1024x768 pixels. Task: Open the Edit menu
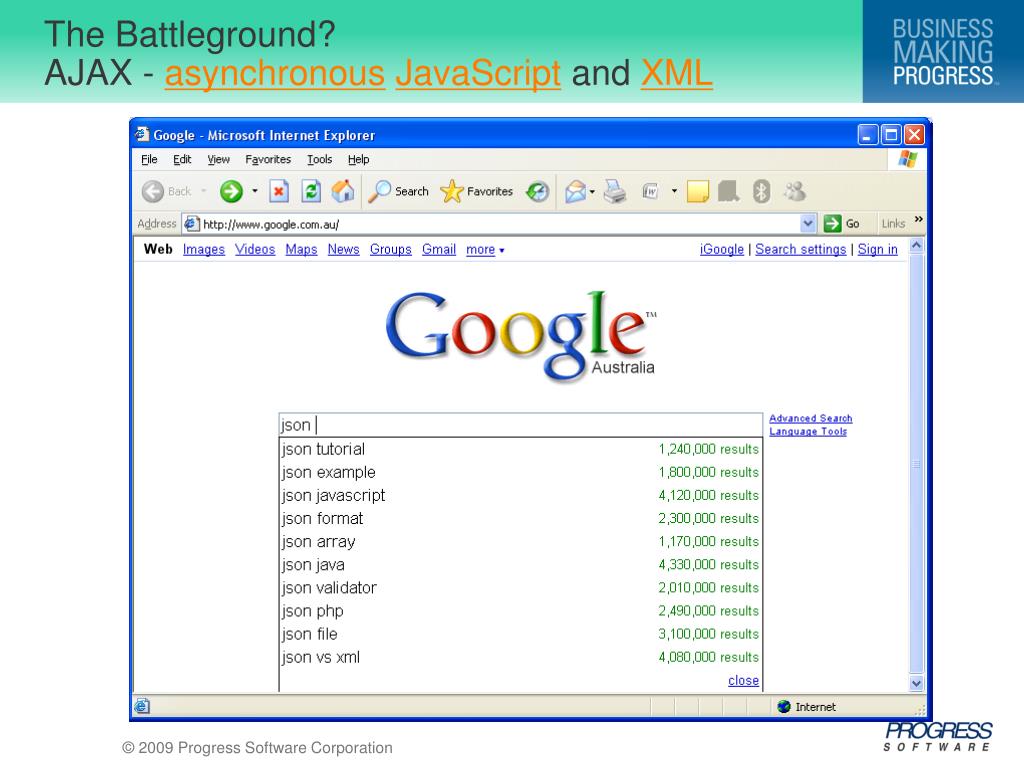(x=182, y=159)
